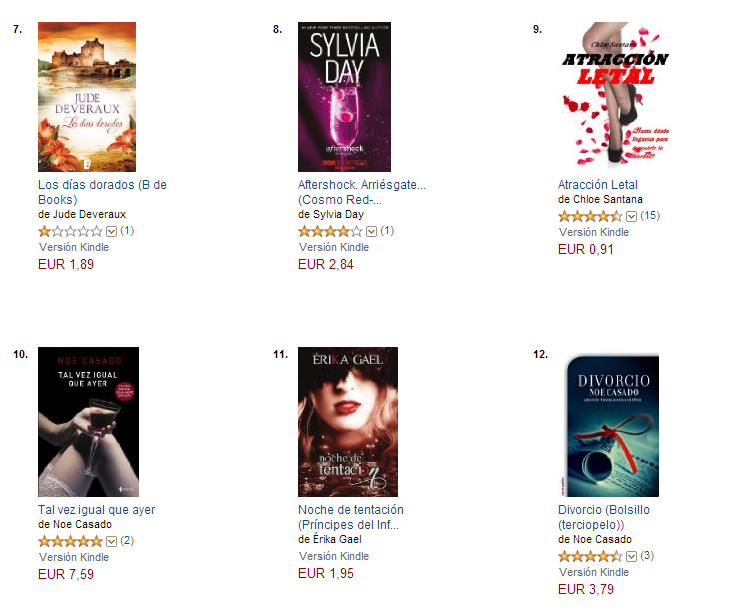Open Atracción Letal cover image
Viewport: 753px width, 612px height.
[615, 94]
